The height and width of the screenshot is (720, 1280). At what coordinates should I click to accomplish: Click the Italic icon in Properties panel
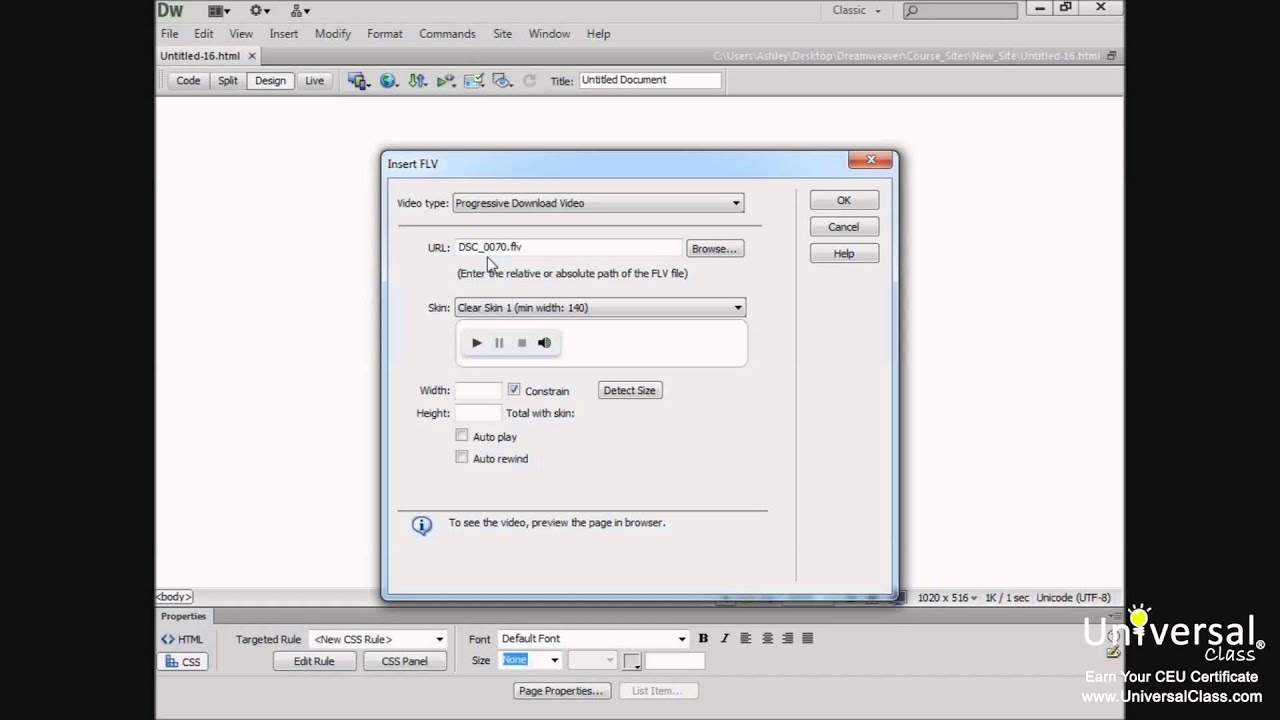coord(725,638)
